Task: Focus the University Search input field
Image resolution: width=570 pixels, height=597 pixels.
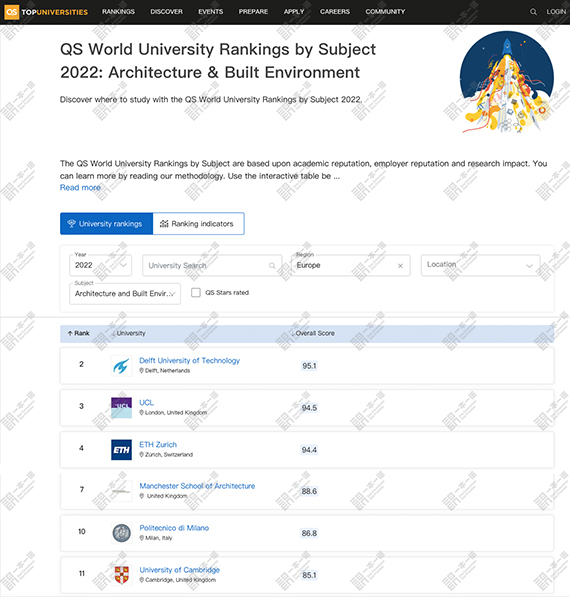Action: point(212,265)
